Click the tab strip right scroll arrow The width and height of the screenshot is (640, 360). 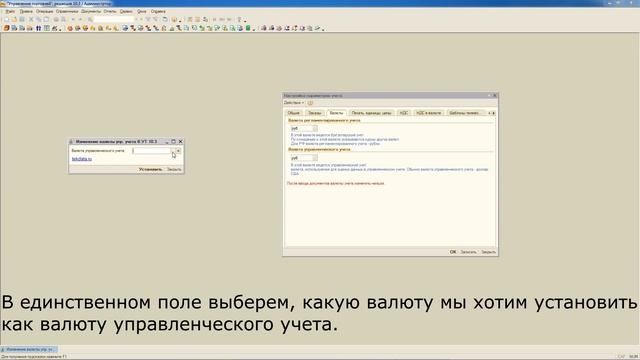point(494,113)
